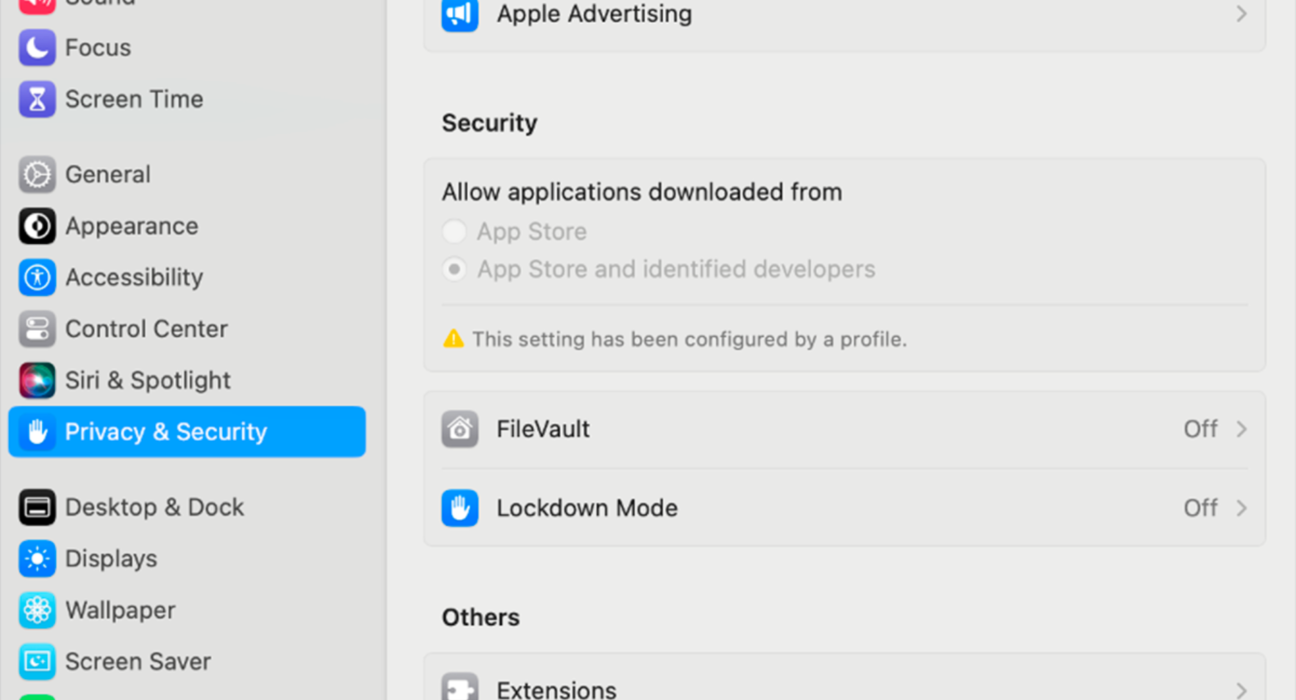Click the FileVault Off status text
This screenshot has height=700, width=1296.
tap(1200, 429)
